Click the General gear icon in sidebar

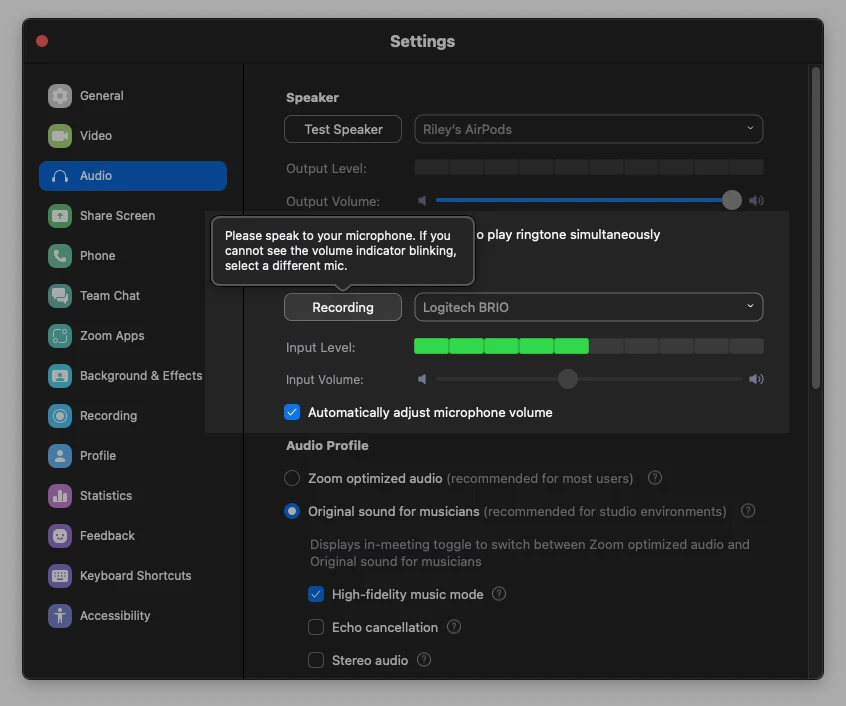[x=60, y=96]
